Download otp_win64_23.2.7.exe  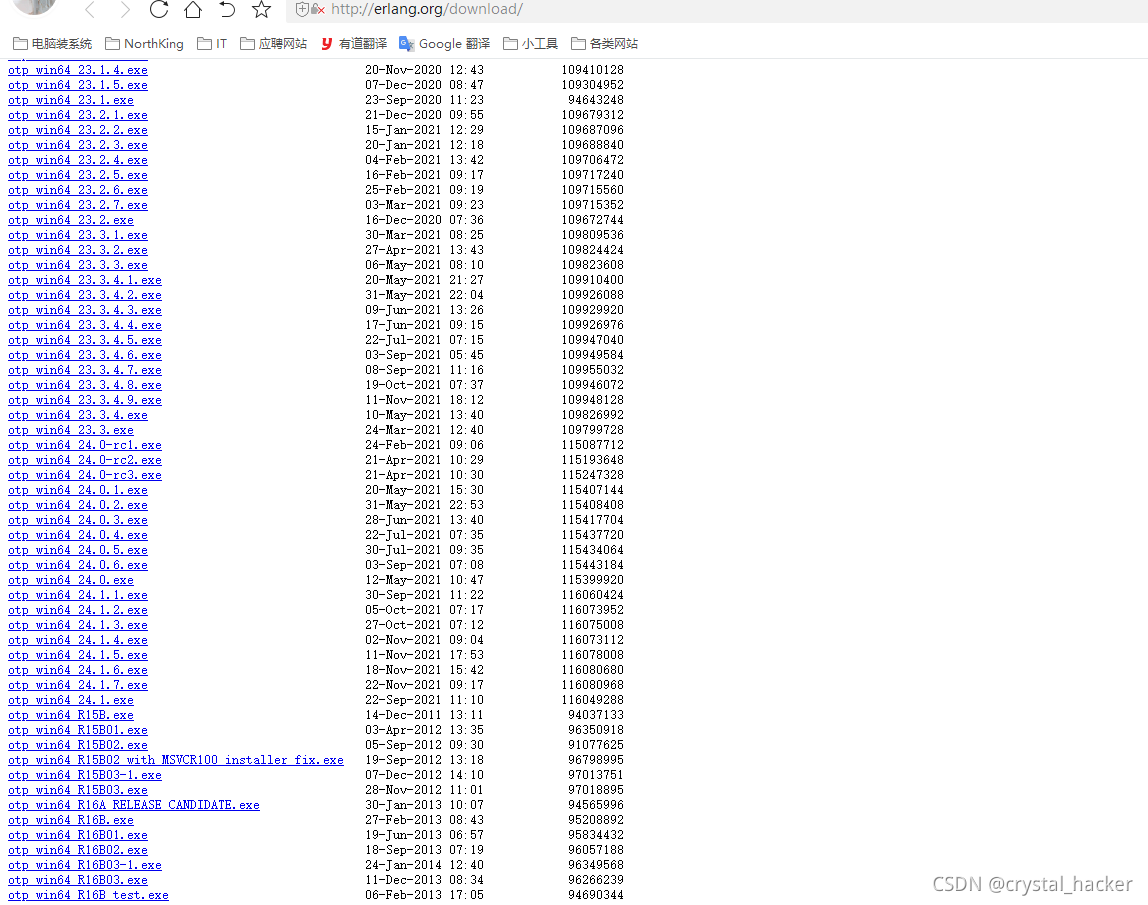pyautogui.click(x=78, y=205)
